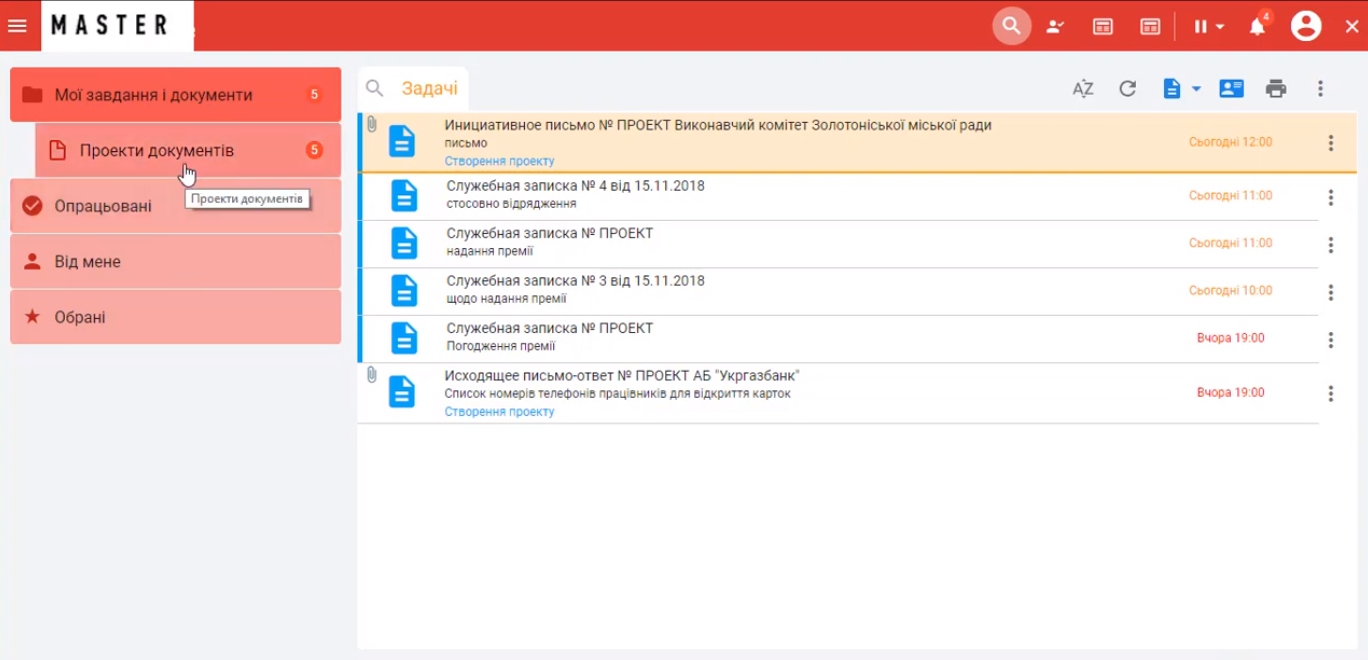Open Исходящее письмо-ответ Укргазбанк task
1368x660 pixels.
[x=838, y=393]
